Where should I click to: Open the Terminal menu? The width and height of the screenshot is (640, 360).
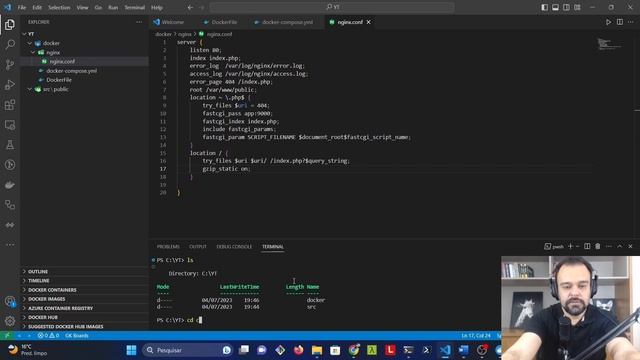click(135, 7)
